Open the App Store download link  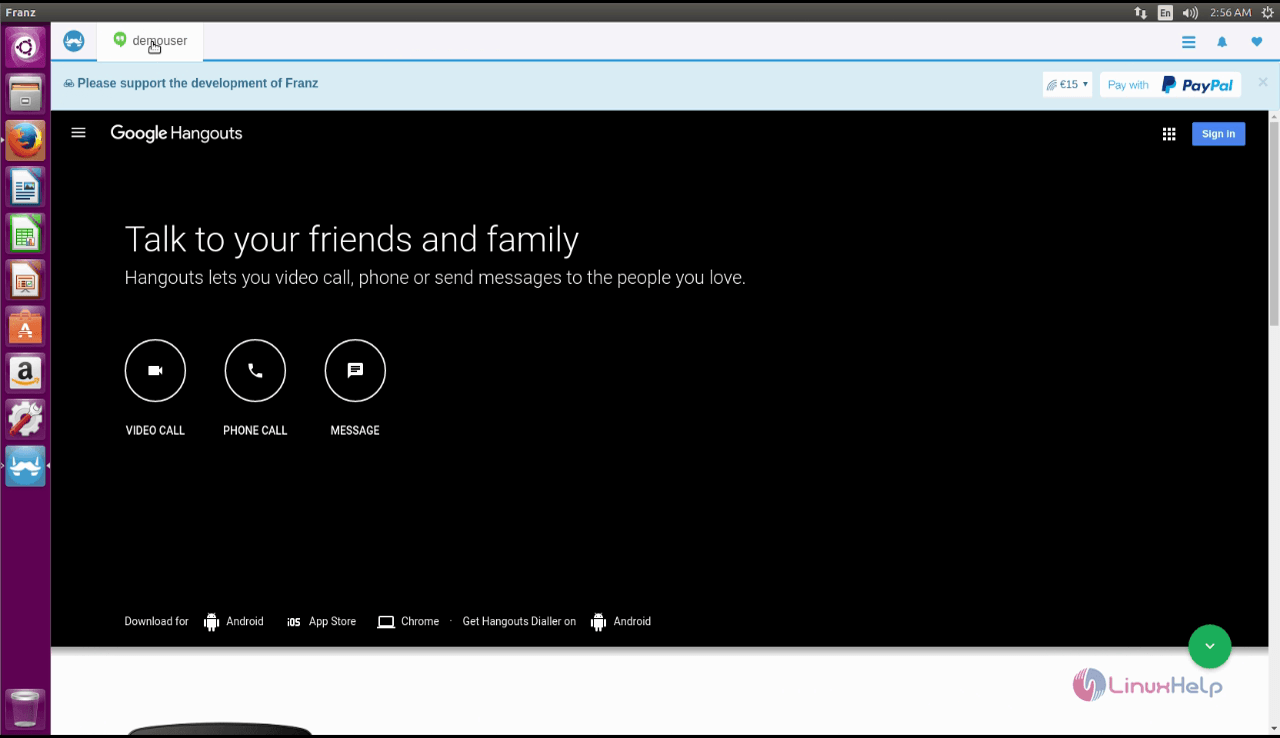(321, 622)
